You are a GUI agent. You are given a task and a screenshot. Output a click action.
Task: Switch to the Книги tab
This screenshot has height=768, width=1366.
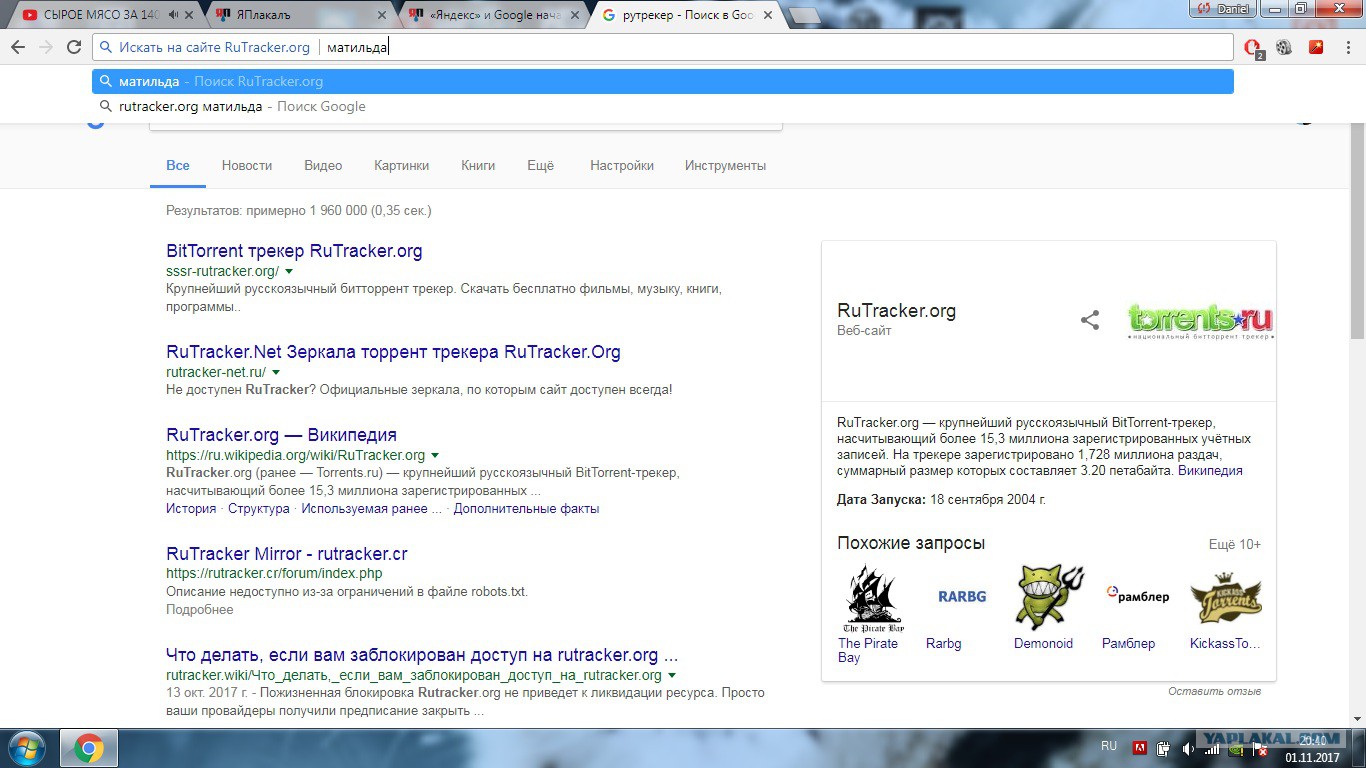pyautogui.click(x=478, y=166)
